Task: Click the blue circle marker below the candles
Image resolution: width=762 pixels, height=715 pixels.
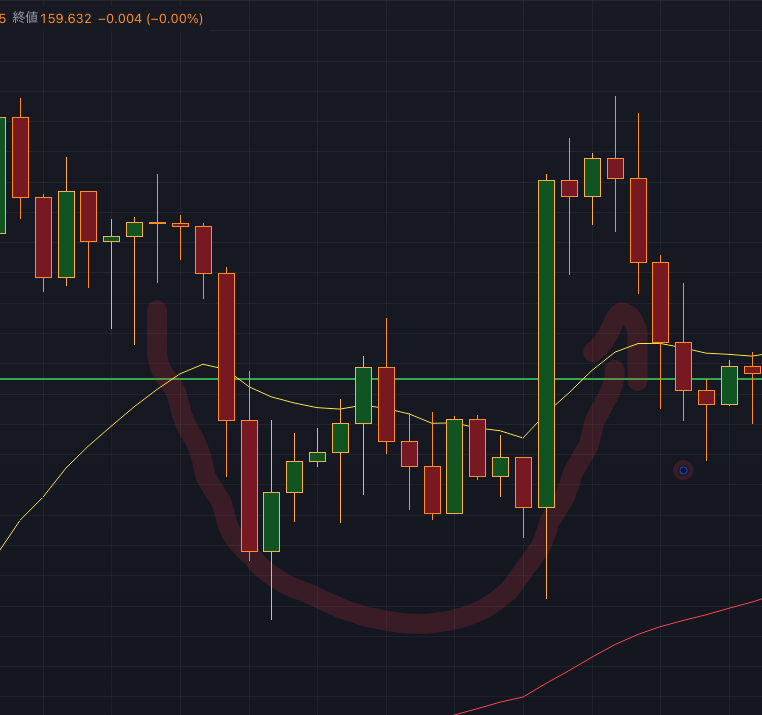Action: [683, 470]
